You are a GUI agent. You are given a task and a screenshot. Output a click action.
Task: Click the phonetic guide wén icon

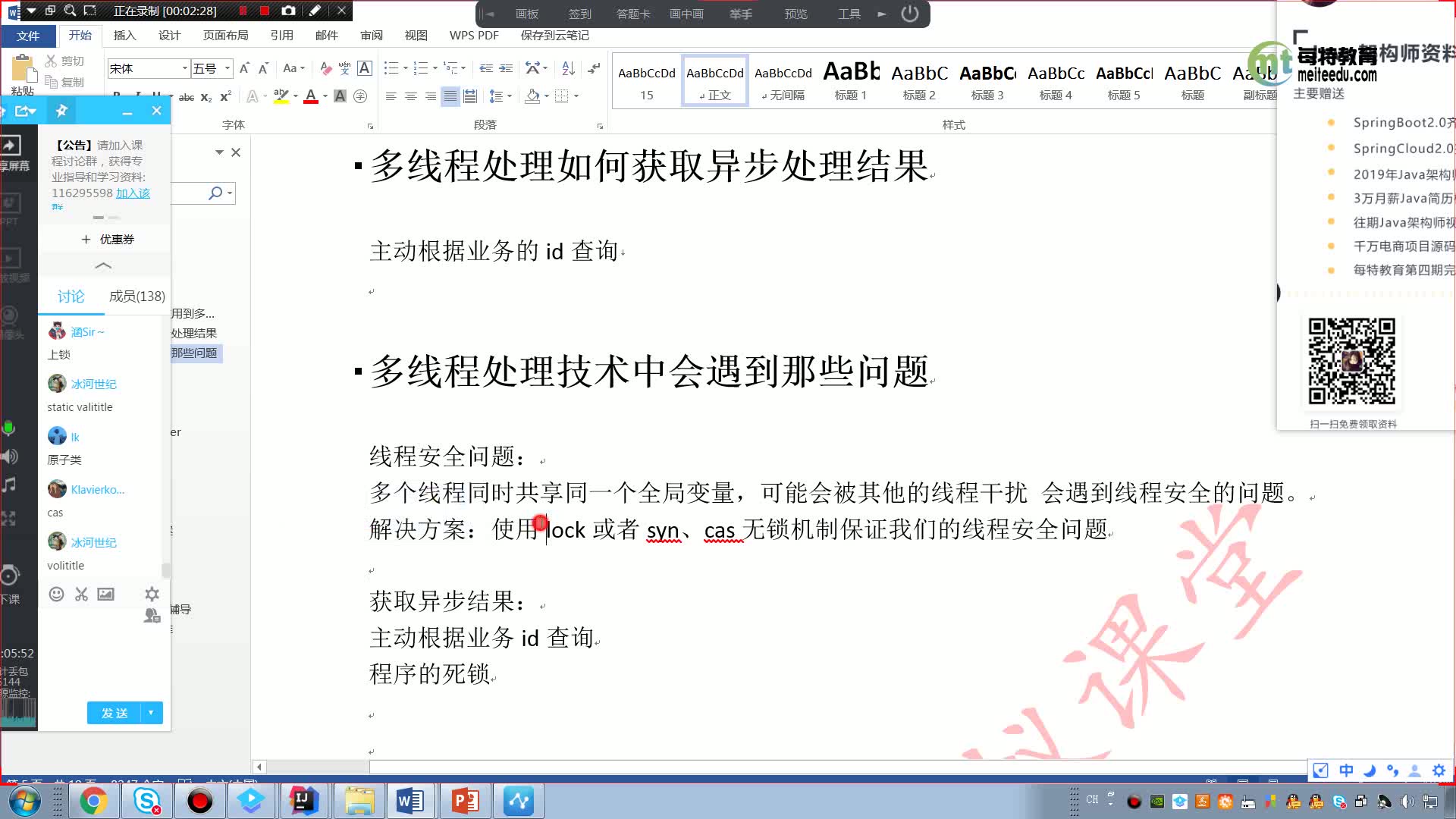click(345, 68)
